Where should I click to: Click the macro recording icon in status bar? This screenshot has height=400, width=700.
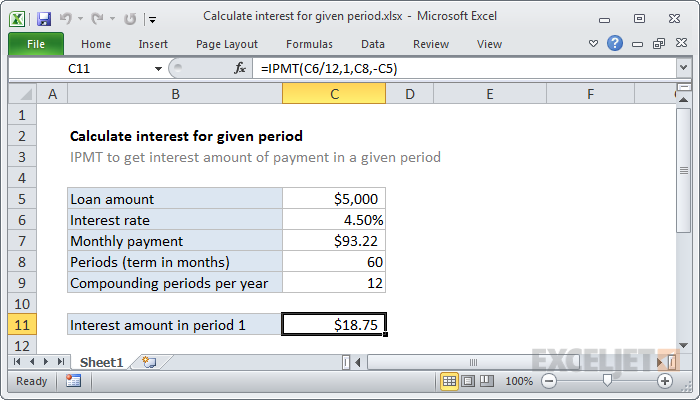(x=73, y=381)
